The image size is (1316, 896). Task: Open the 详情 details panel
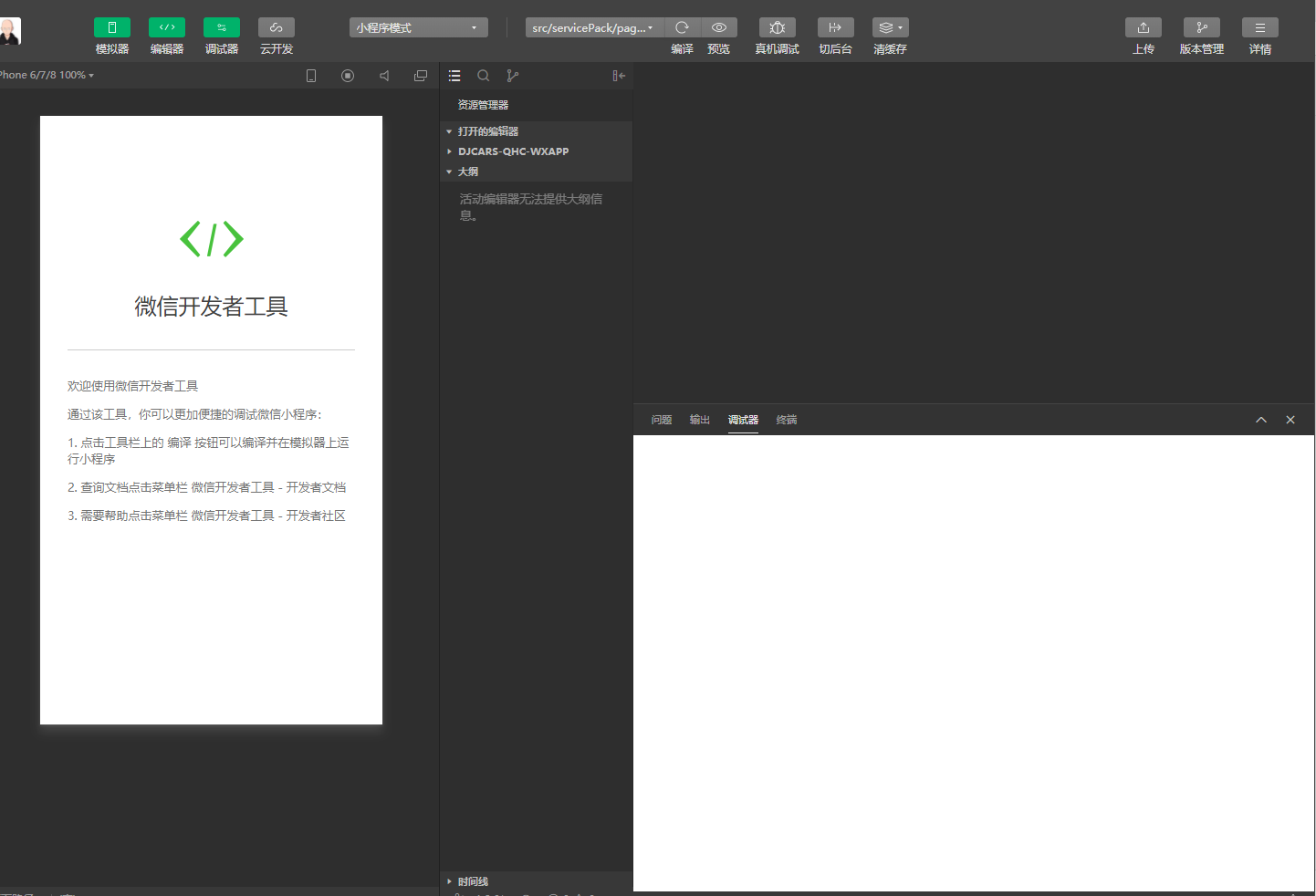(1260, 27)
